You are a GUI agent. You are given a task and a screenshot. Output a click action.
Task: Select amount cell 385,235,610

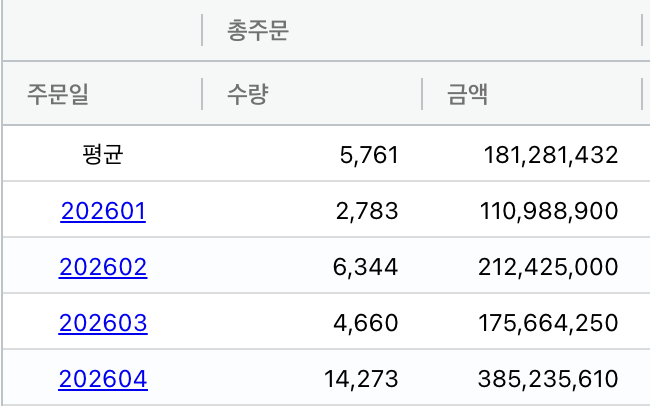tap(548, 379)
